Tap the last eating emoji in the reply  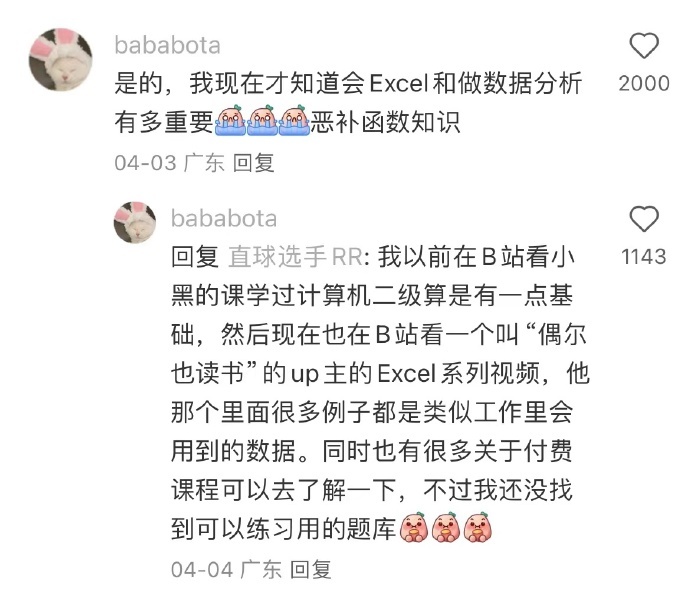[478, 527]
